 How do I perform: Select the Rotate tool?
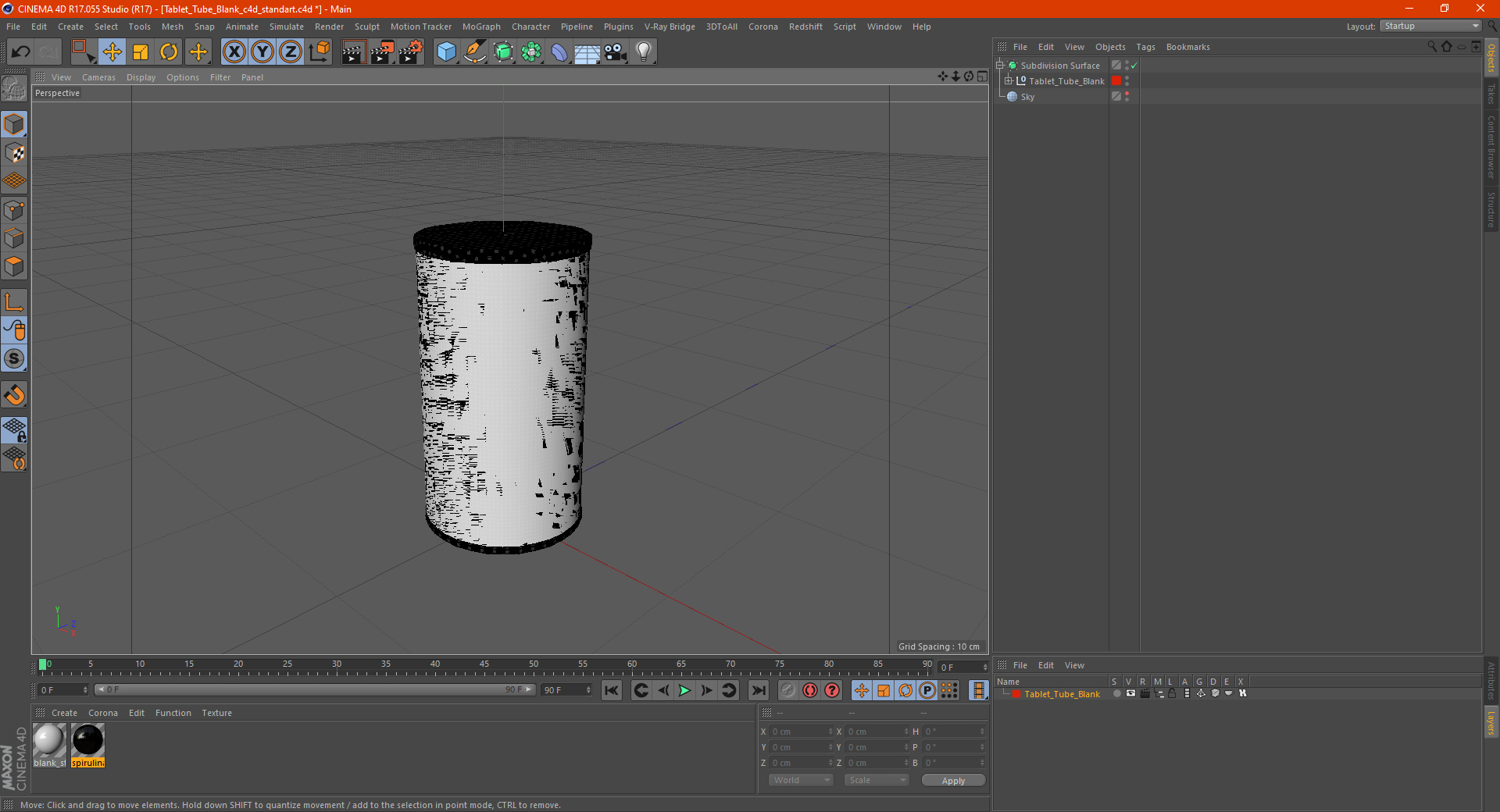(169, 52)
